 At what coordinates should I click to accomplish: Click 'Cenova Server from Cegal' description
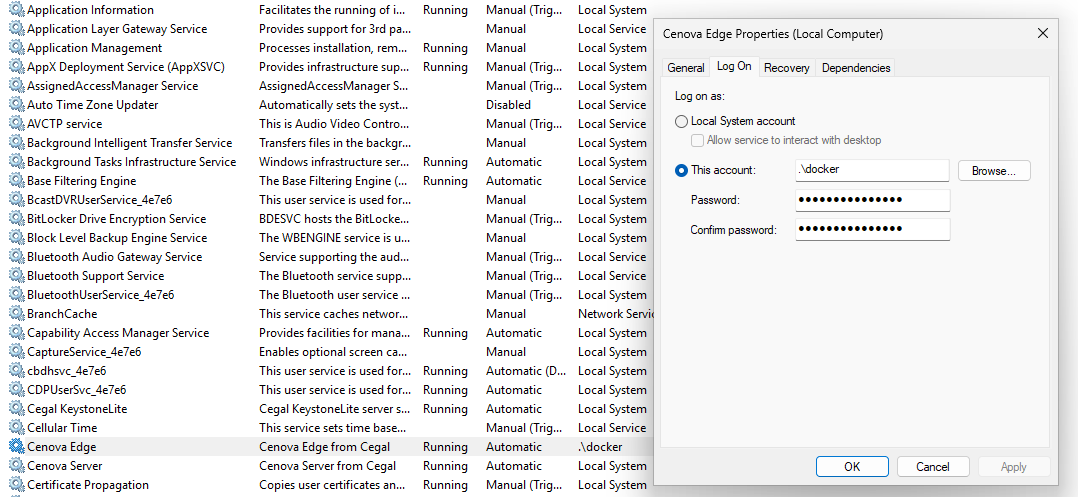[327, 466]
